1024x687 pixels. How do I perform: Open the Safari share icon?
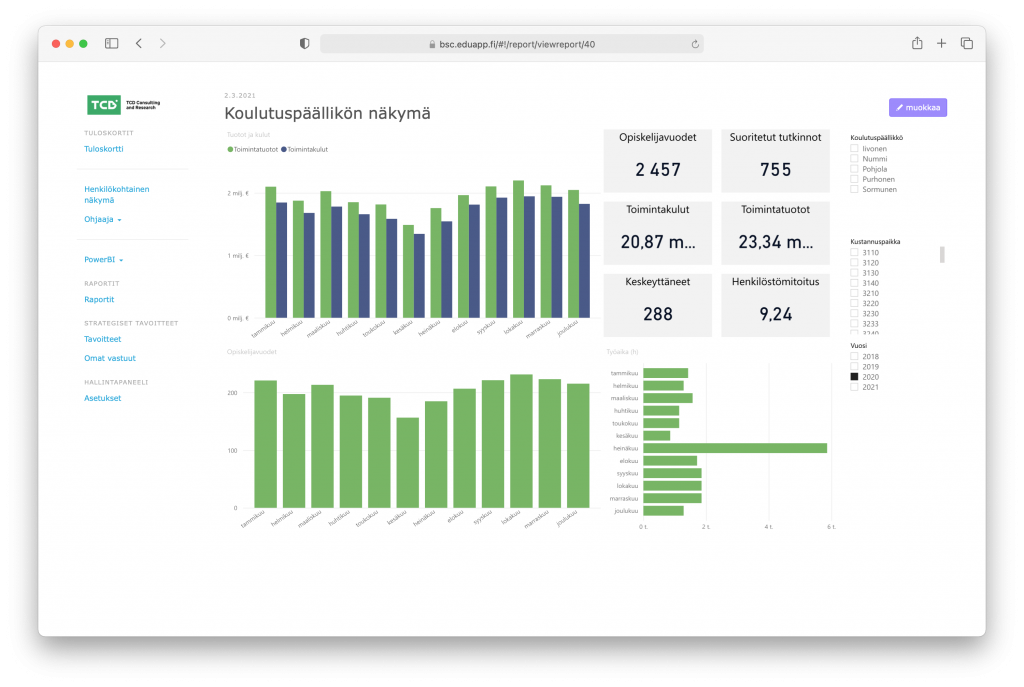point(917,43)
